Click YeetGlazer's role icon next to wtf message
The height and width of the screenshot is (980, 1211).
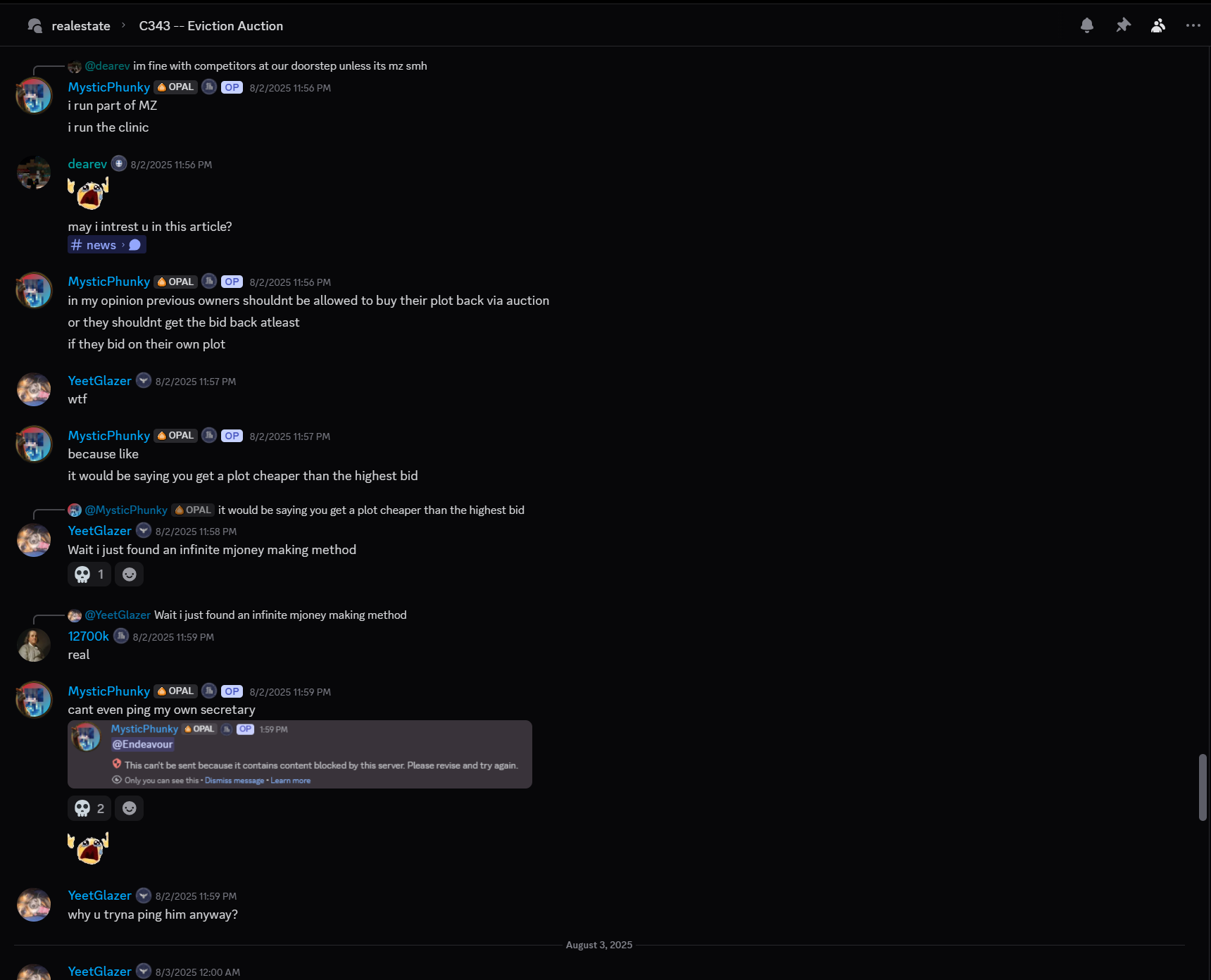[x=144, y=381]
